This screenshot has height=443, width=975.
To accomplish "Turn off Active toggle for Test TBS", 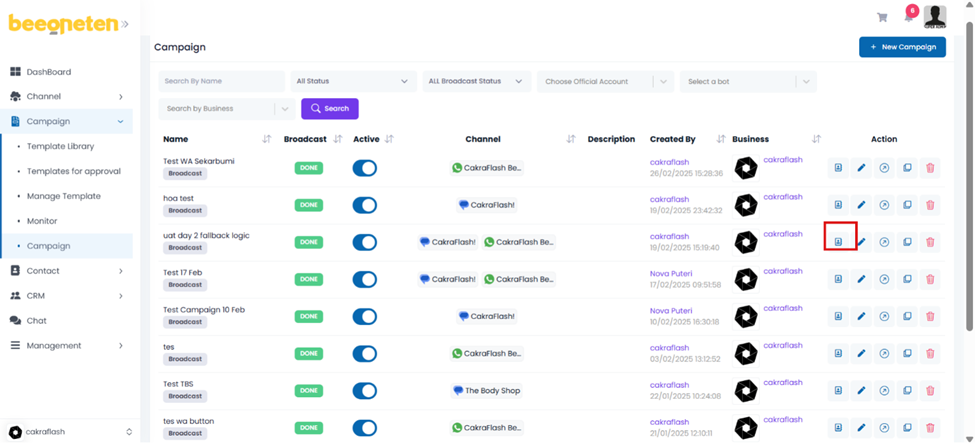I will (x=365, y=391).
